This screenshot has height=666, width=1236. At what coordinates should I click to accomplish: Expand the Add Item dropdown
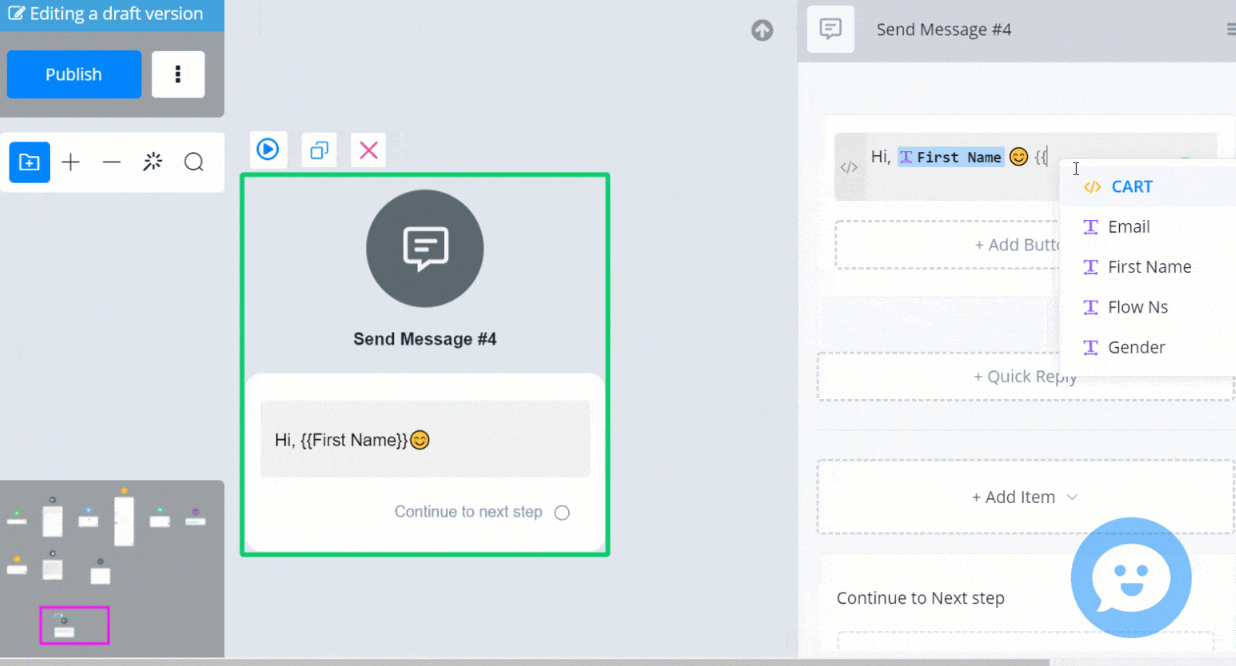click(x=1026, y=497)
